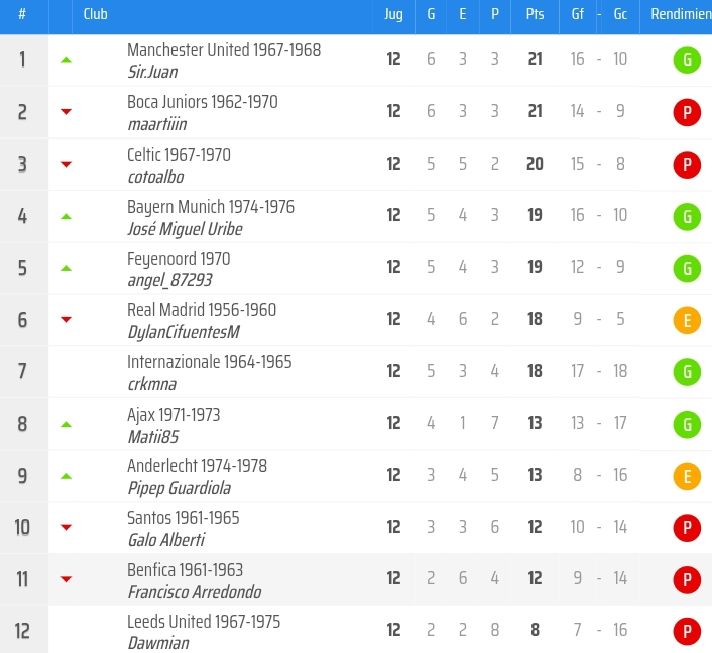Screen dimensions: 712x653
Task: Click the red down arrow beside Celtic
Action: click(x=67, y=164)
